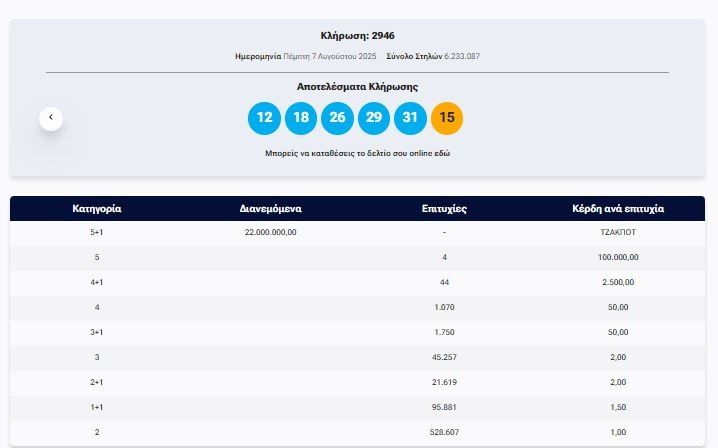Click the 'Κατηγορία' column header
This screenshot has height=448, width=718.
[x=97, y=209]
